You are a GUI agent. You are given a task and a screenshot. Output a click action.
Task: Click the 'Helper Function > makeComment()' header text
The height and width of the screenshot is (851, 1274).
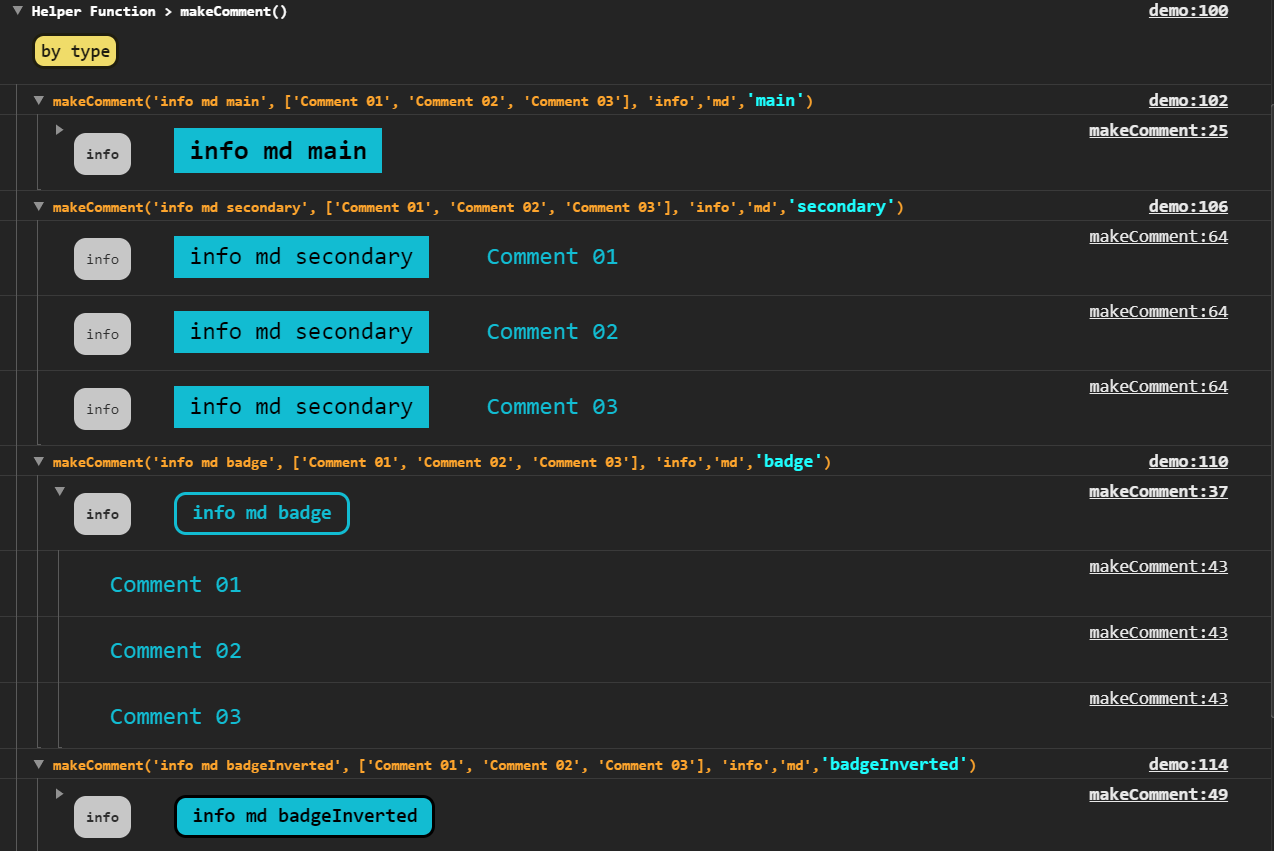160,12
